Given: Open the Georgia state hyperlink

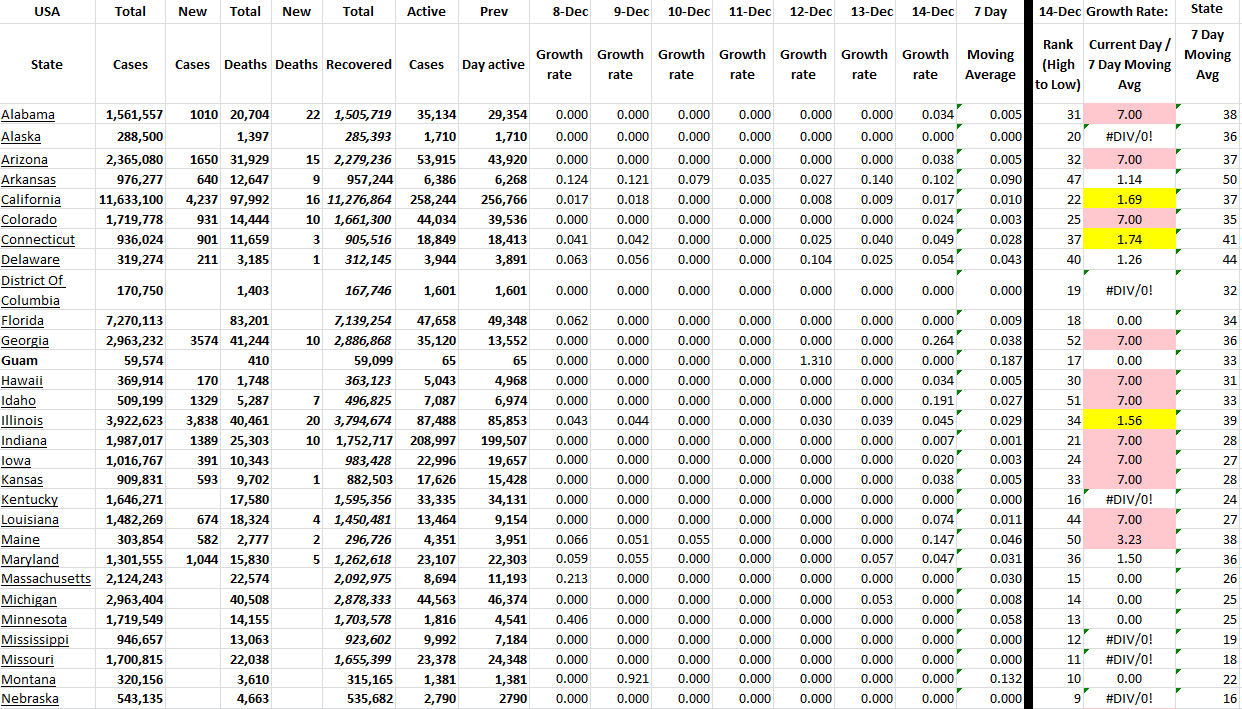Looking at the screenshot, I should click(x=26, y=340).
